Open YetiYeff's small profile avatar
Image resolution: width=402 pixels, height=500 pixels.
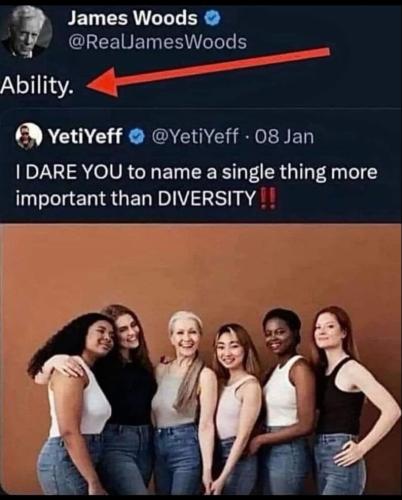(x=29, y=136)
